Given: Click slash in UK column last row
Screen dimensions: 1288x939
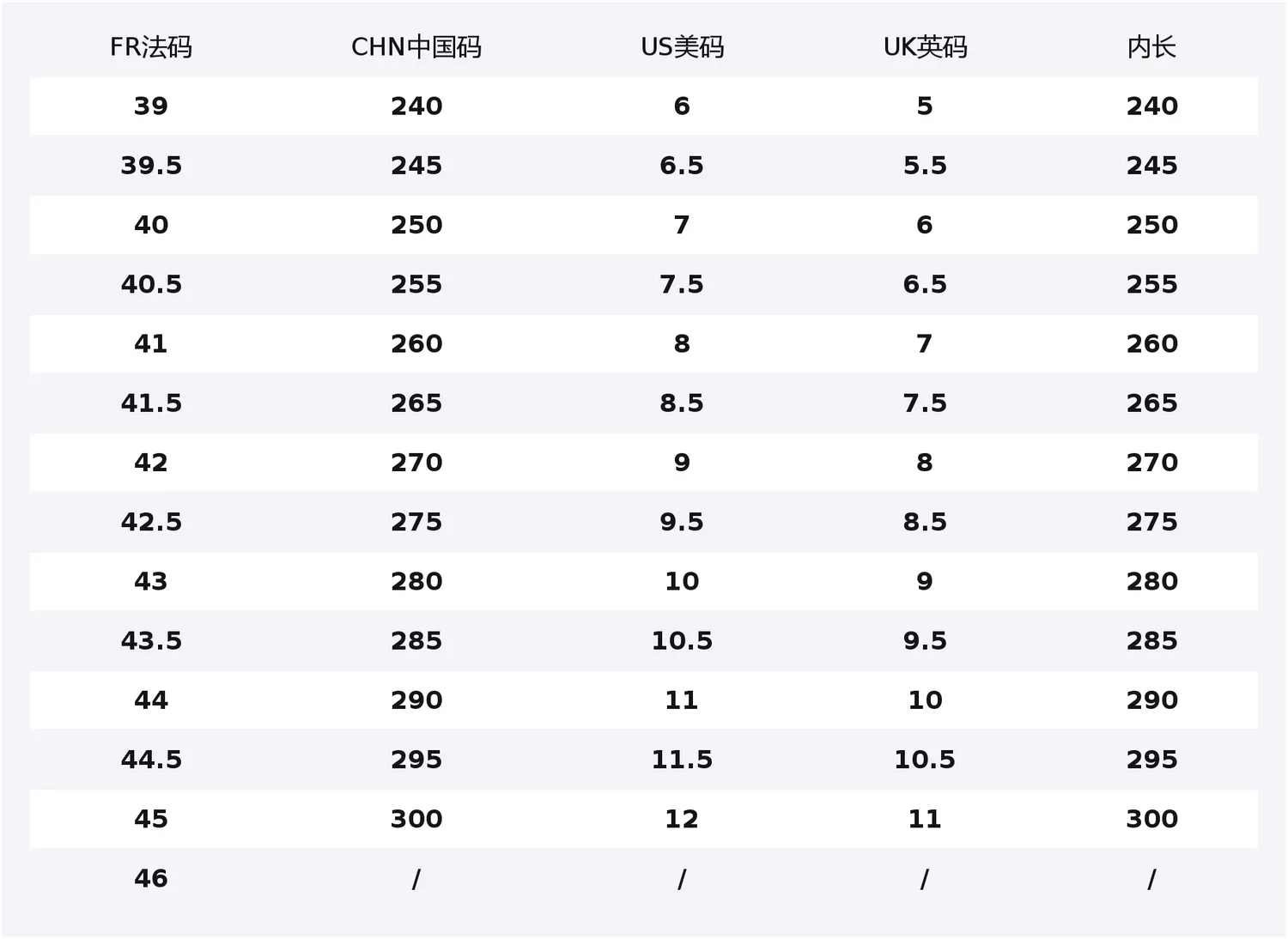Looking at the screenshot, I should click(925, 879).
